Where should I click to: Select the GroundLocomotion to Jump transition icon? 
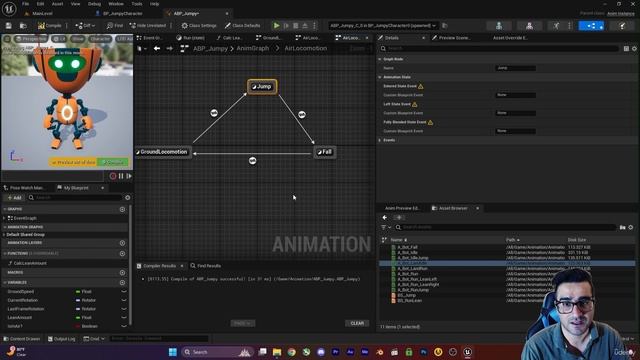pyautogui.click(x=214, y=113)
